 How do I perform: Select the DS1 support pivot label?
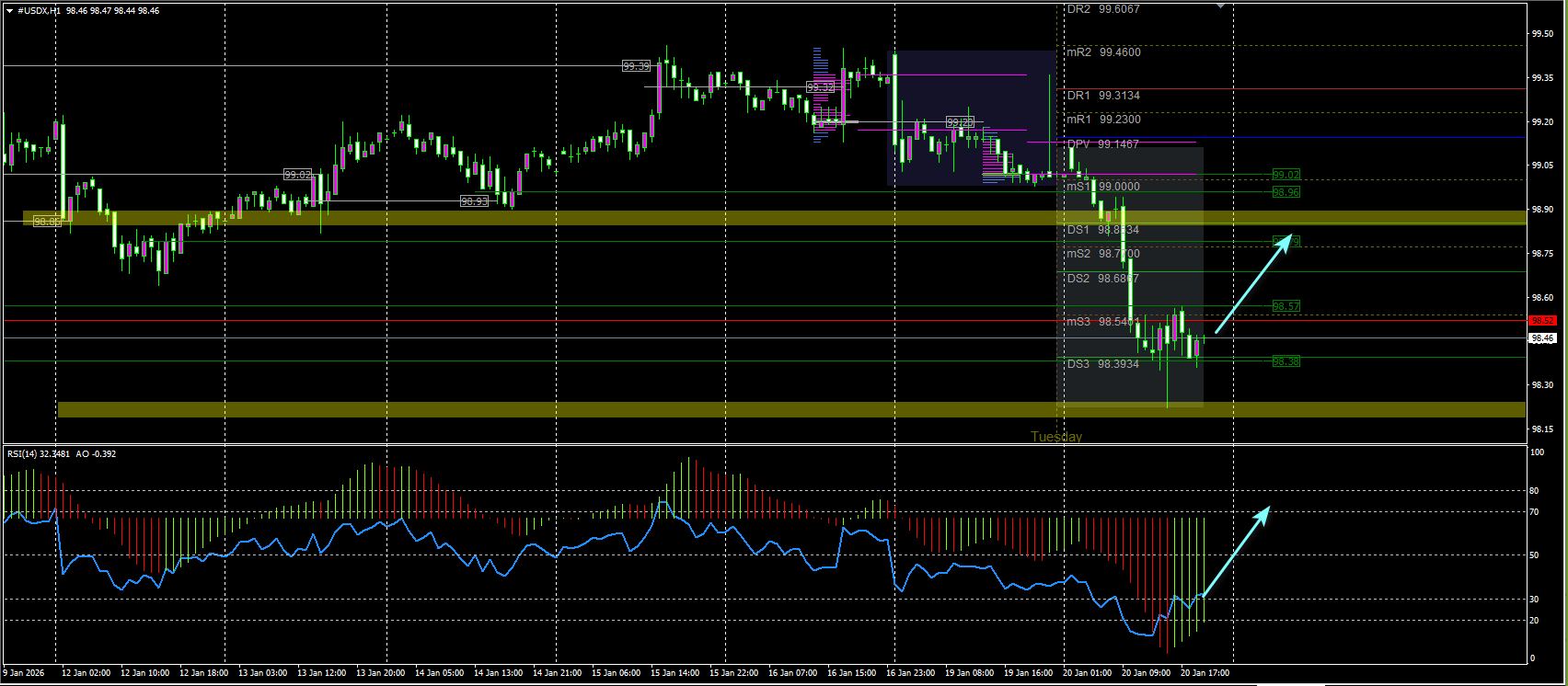(x=1102, y=230)
